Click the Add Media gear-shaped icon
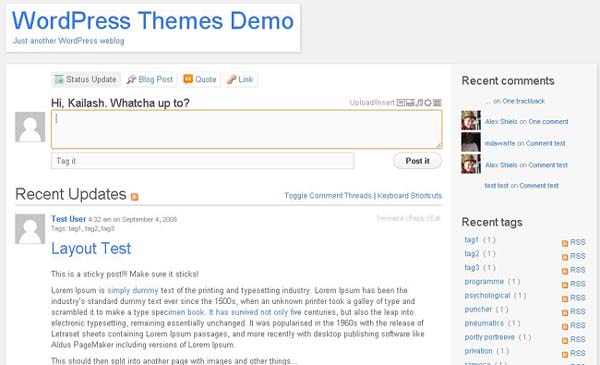Screen dimensions: 600x365 pyautogui.click(x=428, y=103)
